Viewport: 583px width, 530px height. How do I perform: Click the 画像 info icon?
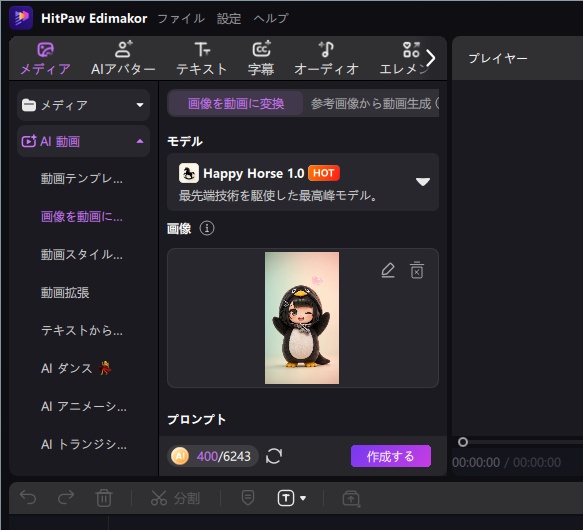coord(207,228)
